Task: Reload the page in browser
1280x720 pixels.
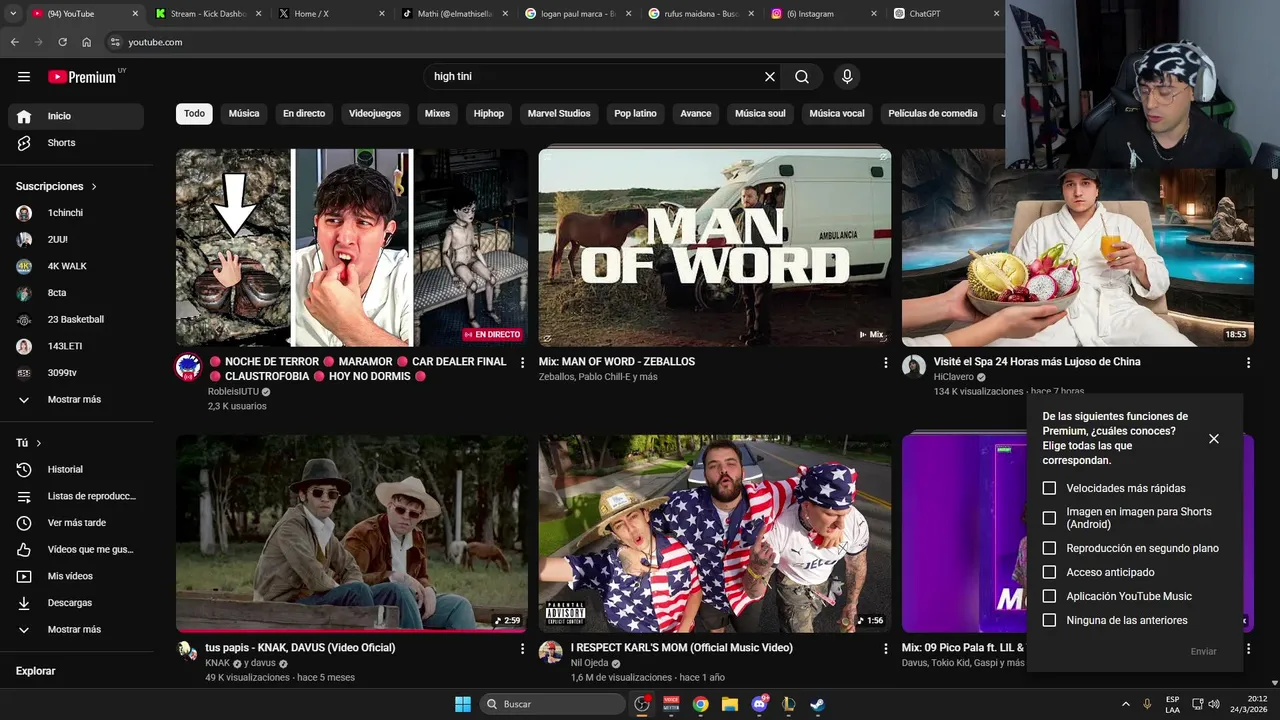Action: [x=62, y=42]
